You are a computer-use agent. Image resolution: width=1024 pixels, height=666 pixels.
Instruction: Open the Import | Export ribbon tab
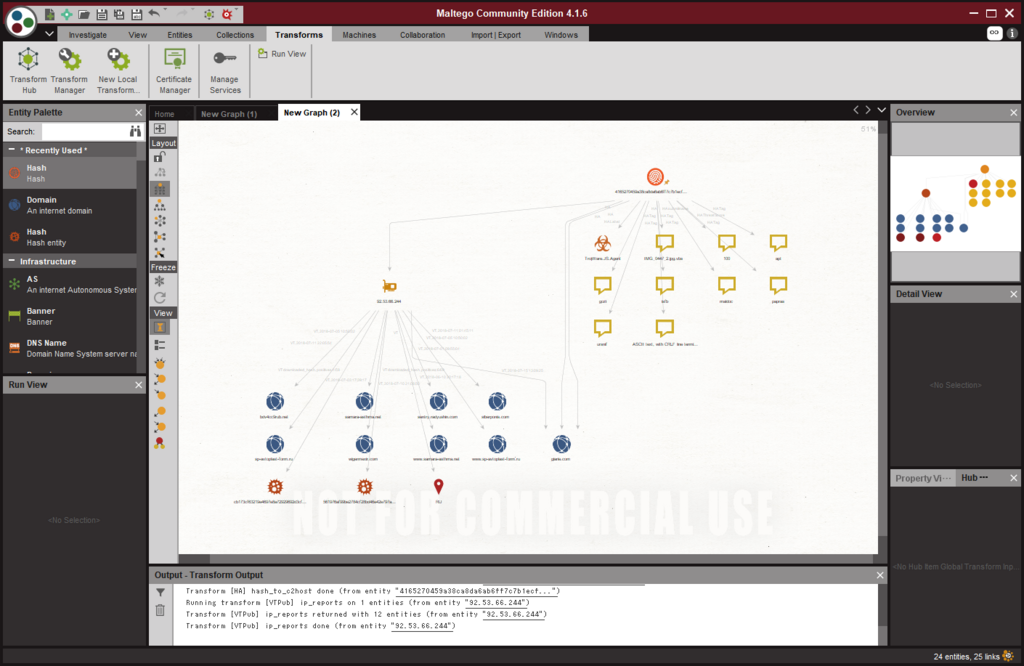[496, 35]
